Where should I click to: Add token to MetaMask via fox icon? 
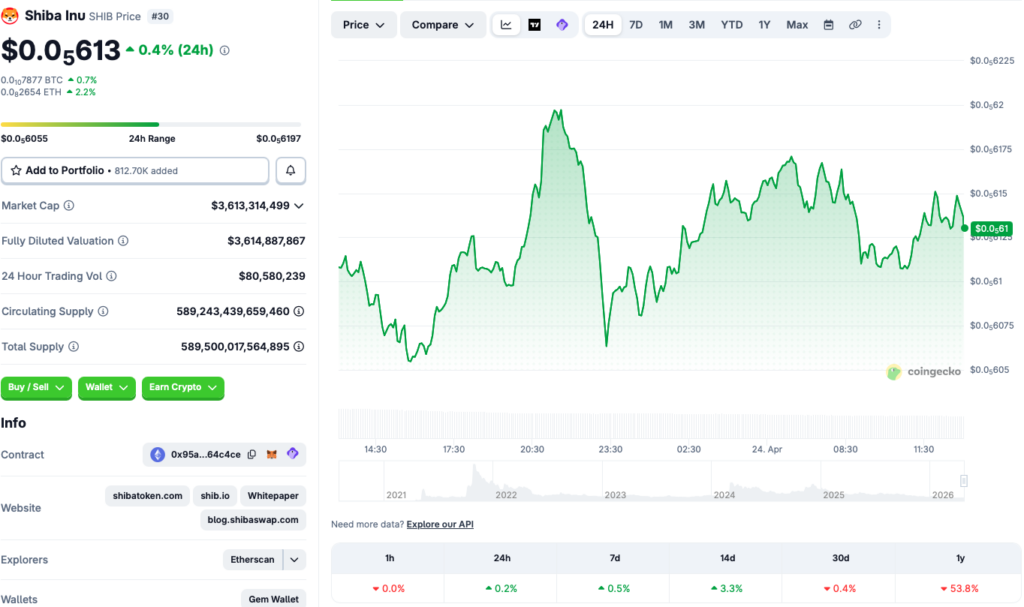pos(272,455)
